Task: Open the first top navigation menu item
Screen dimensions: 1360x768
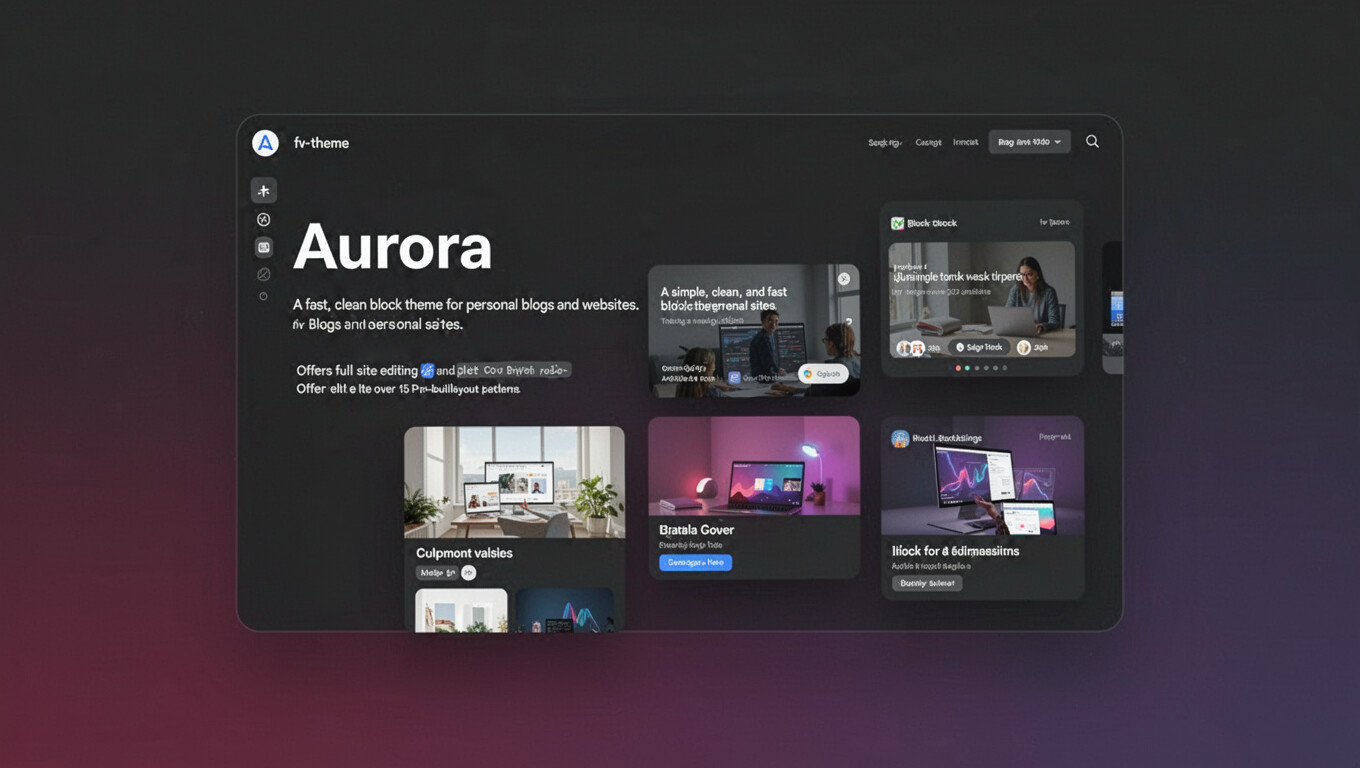Action: (884, 143)
